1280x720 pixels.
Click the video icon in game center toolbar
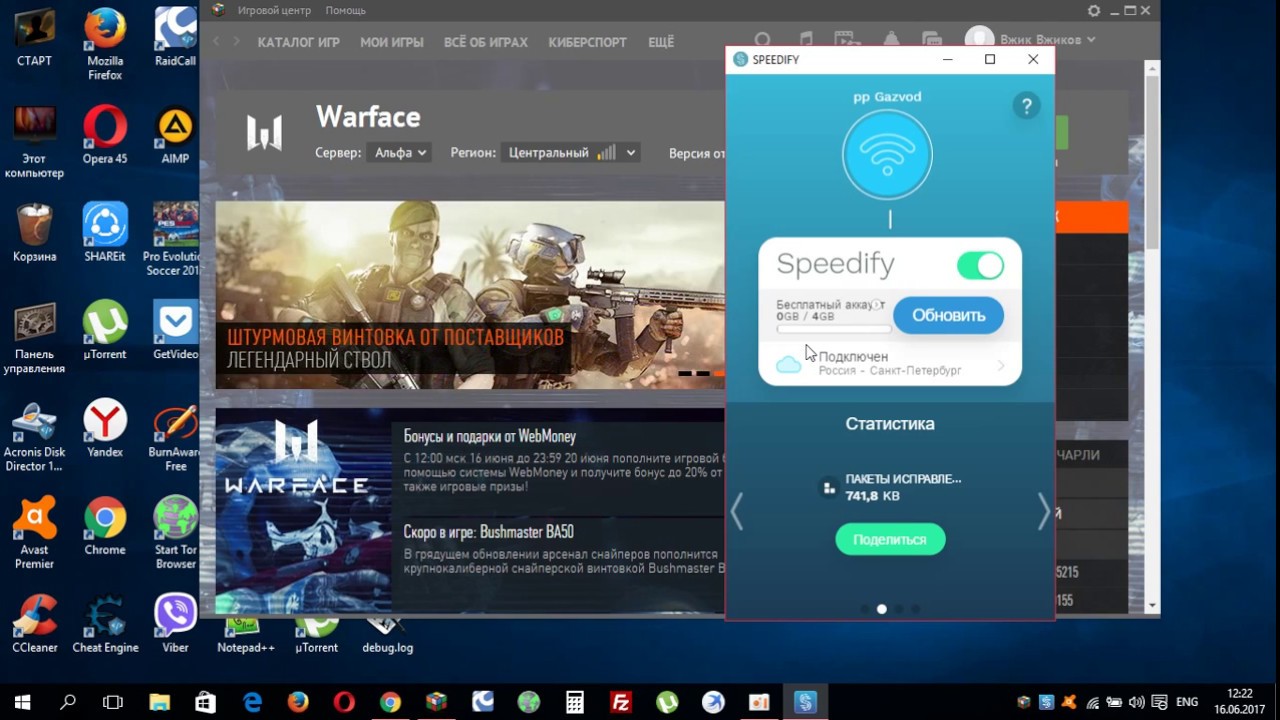(847, 40)
